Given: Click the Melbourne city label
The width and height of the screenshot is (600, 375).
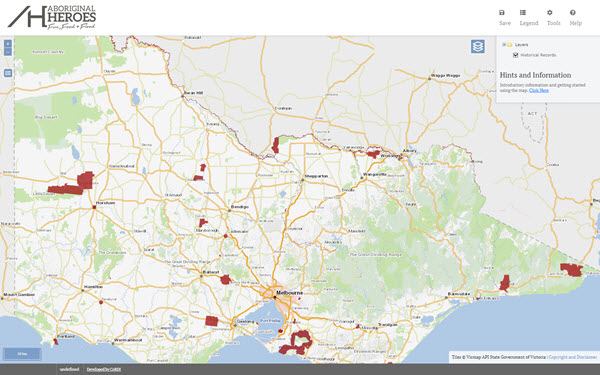Looking at the screenshot, I should tap(290, 293).
